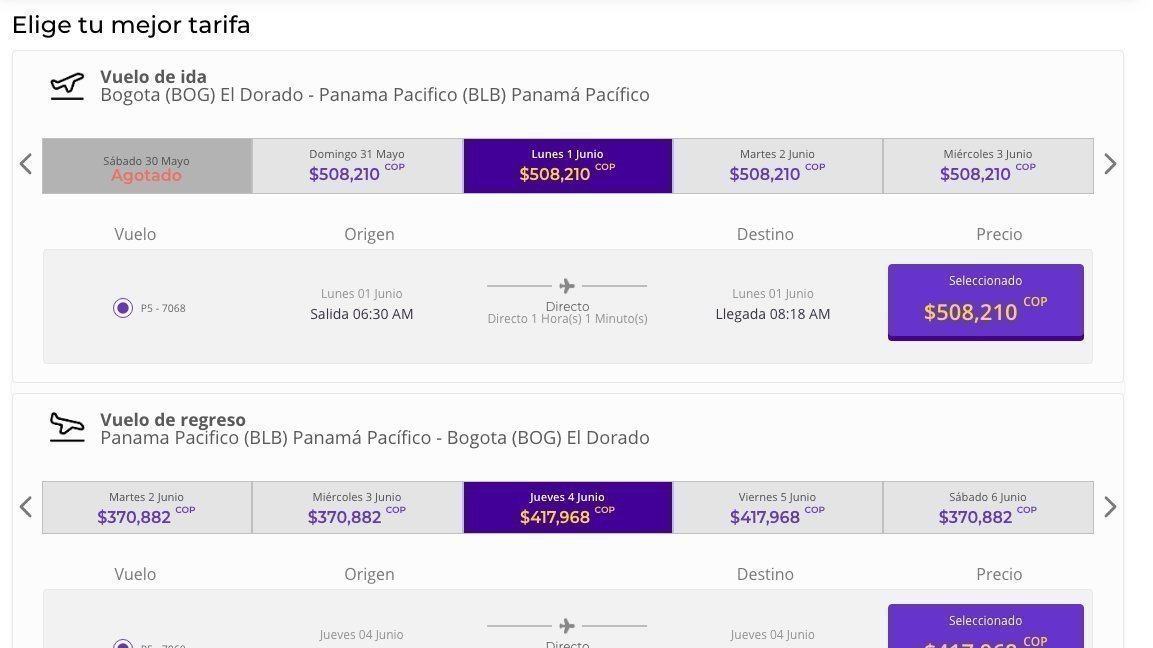Click the Seleccionado return flight price button
1153x648 pixels.
pos(985,628)
